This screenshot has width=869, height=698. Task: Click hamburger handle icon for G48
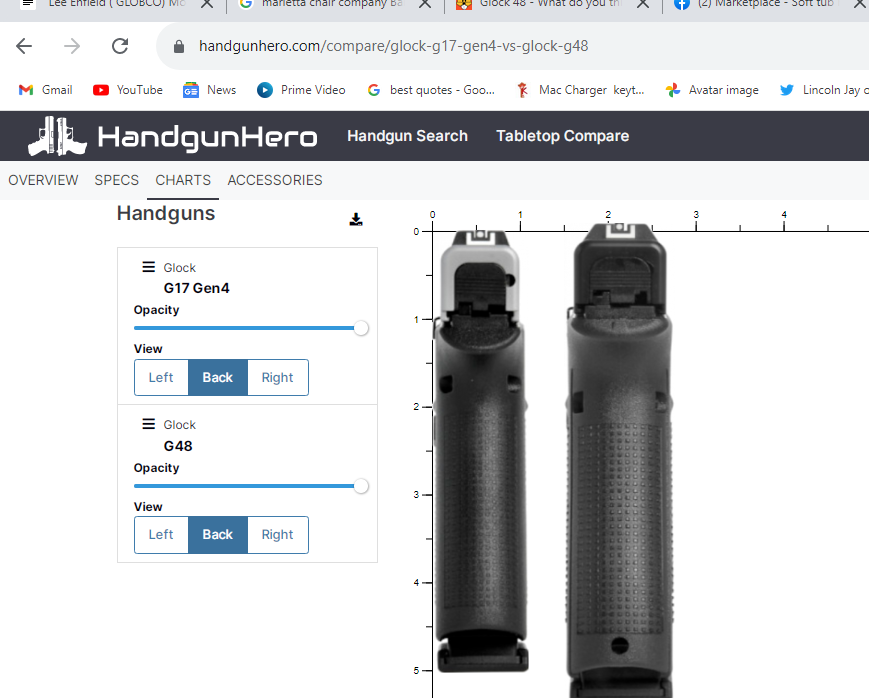[148, 424]
